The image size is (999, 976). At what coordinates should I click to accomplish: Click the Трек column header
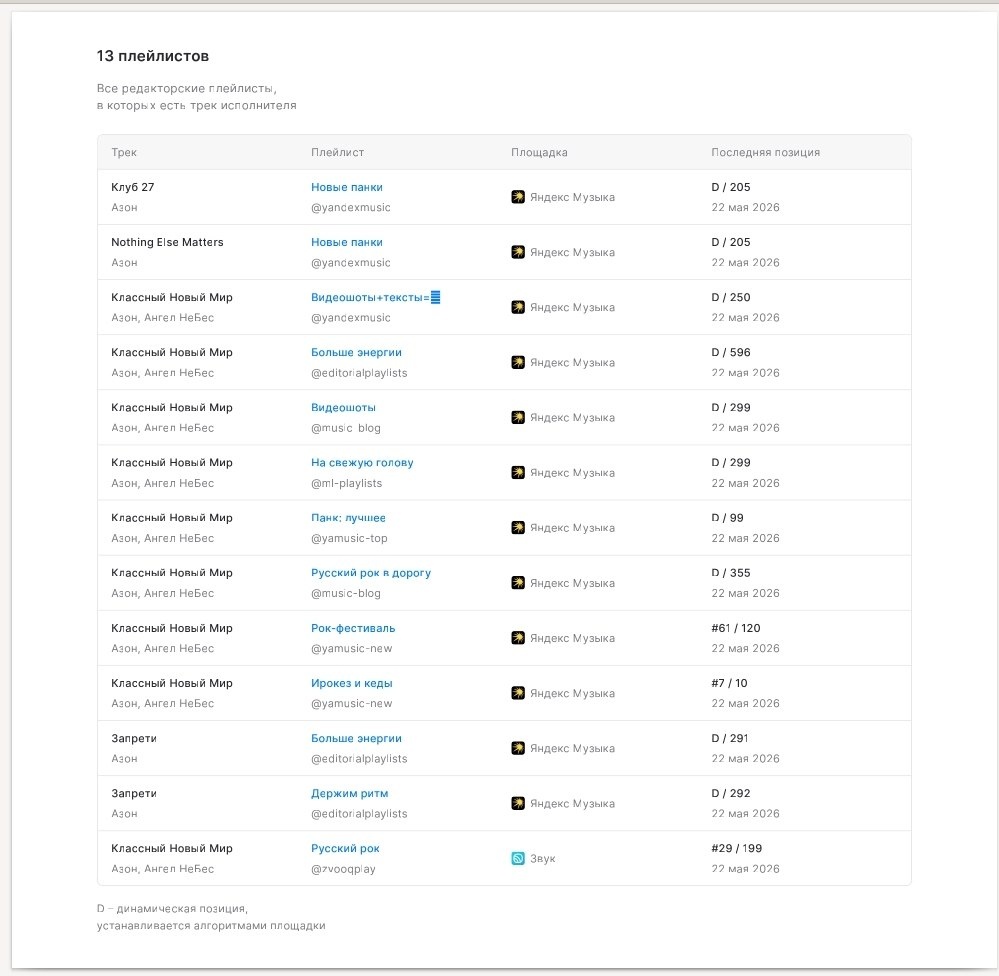point(124,152)
